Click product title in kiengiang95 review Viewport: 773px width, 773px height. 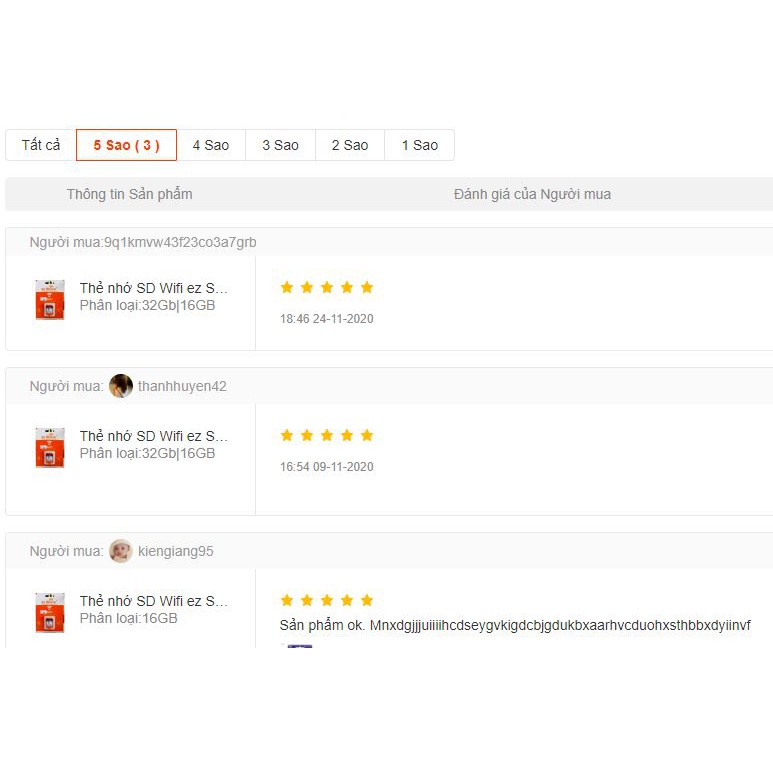(153, 601)
